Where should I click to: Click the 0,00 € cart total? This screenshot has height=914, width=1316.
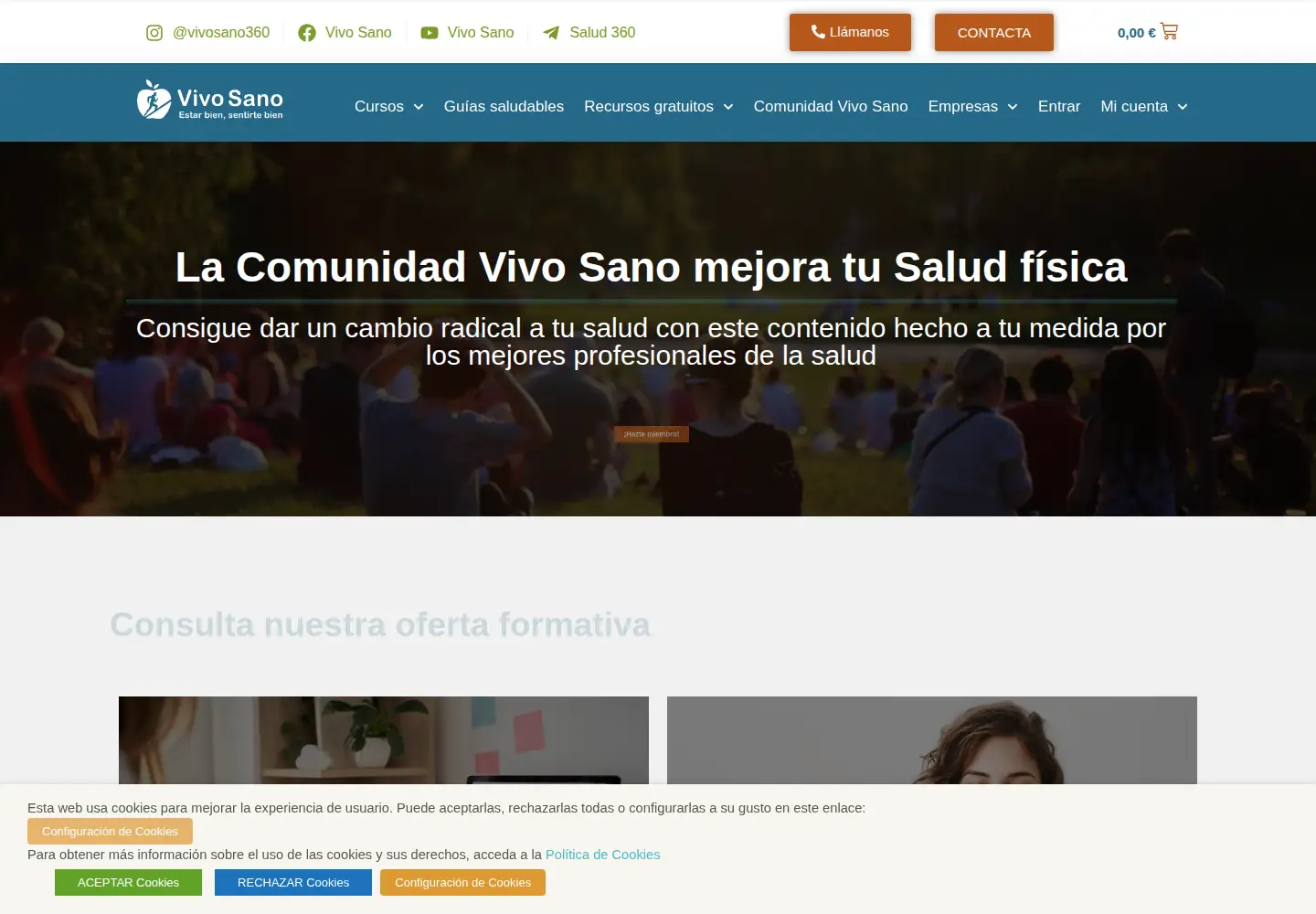coord(1136,33)
